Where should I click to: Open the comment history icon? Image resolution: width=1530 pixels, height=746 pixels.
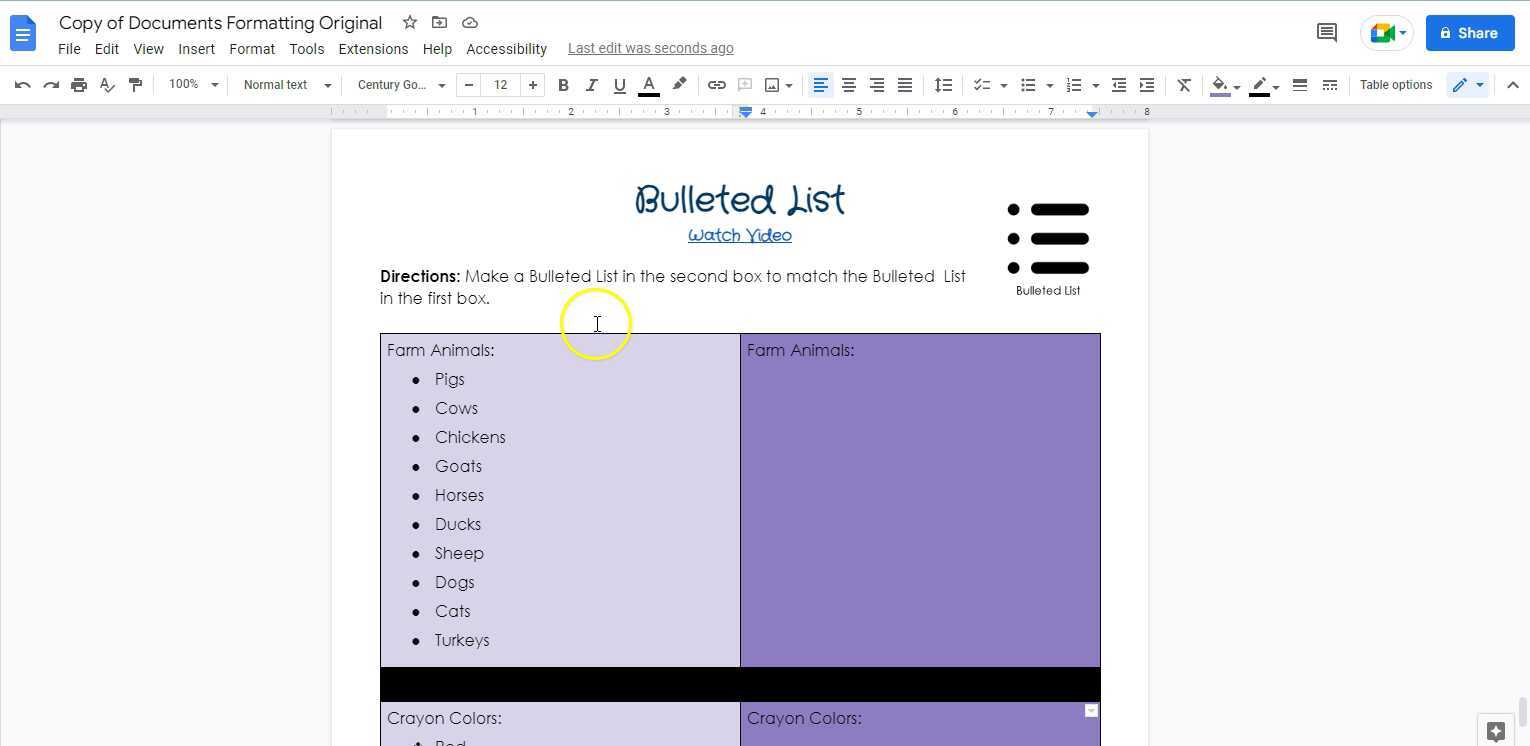1326,33
